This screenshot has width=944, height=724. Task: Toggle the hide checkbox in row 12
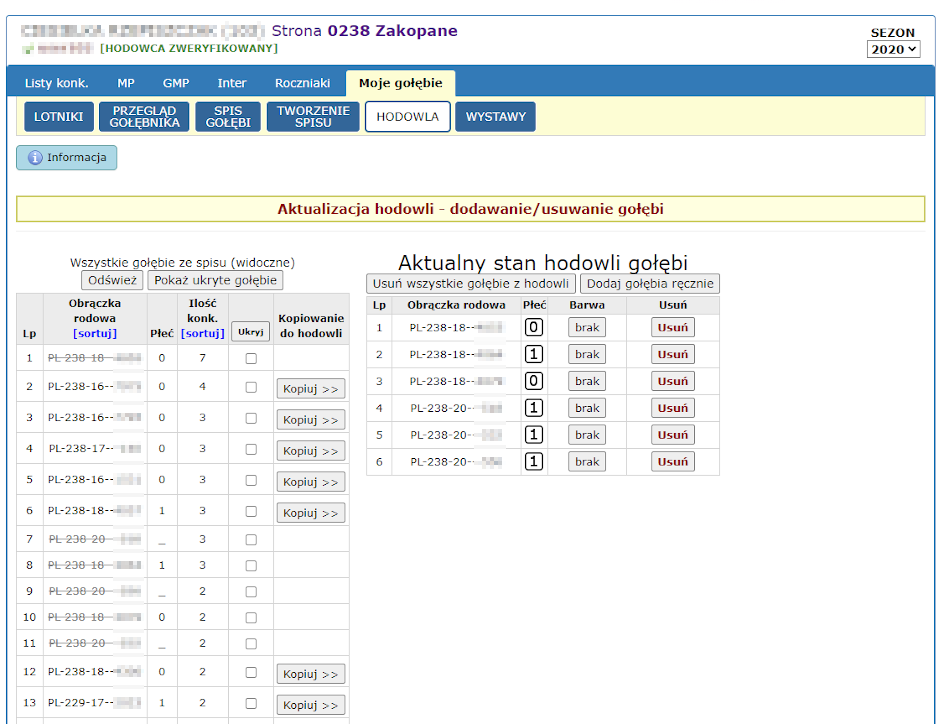point(251,673)
